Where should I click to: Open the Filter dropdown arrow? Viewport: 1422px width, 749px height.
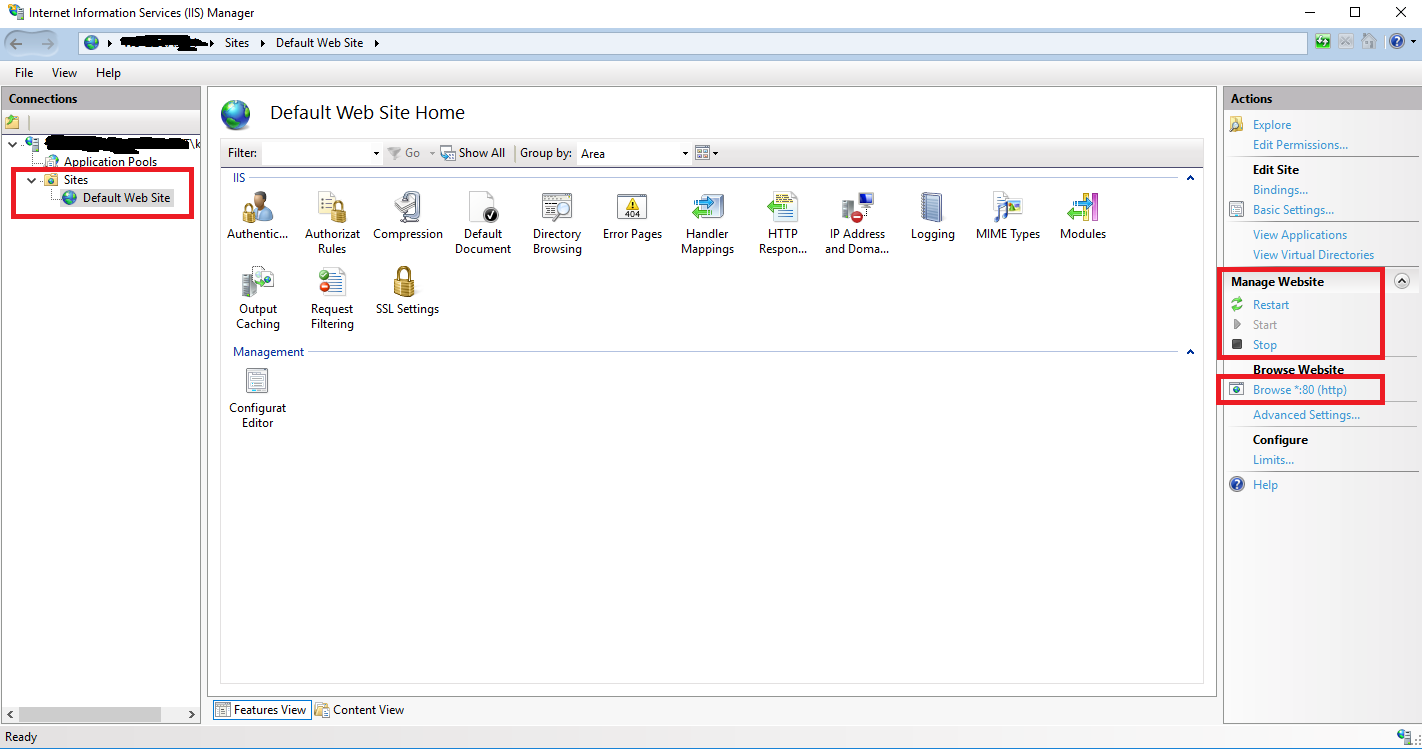click(376, 154)
